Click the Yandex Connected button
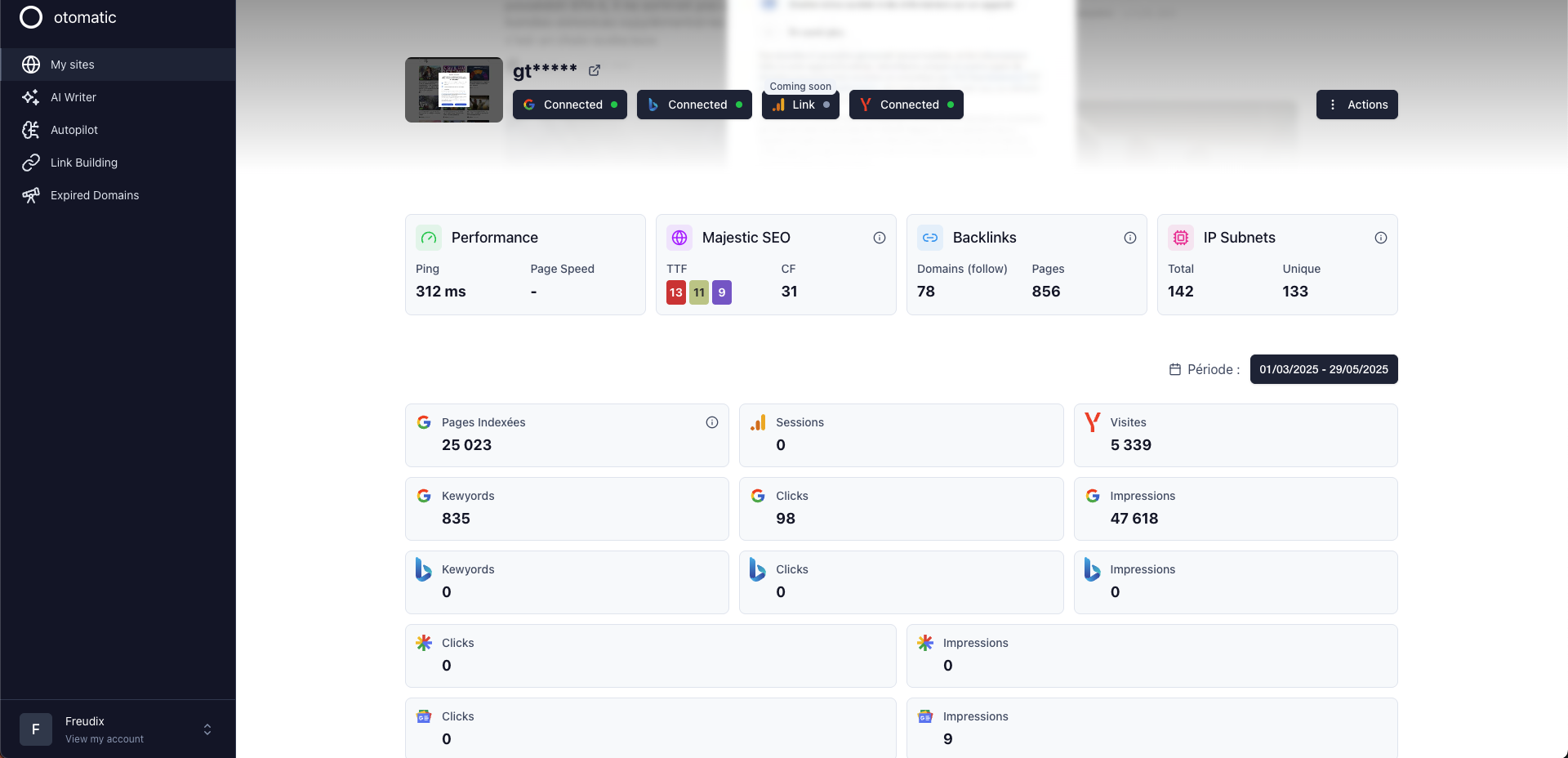 tap(906, 105)
